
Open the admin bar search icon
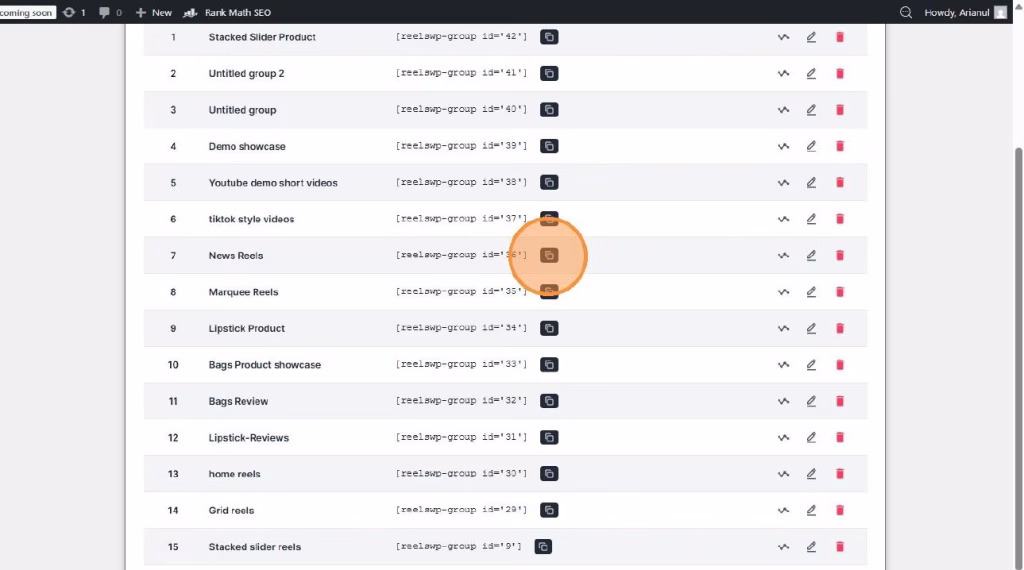tap(906, 12)
